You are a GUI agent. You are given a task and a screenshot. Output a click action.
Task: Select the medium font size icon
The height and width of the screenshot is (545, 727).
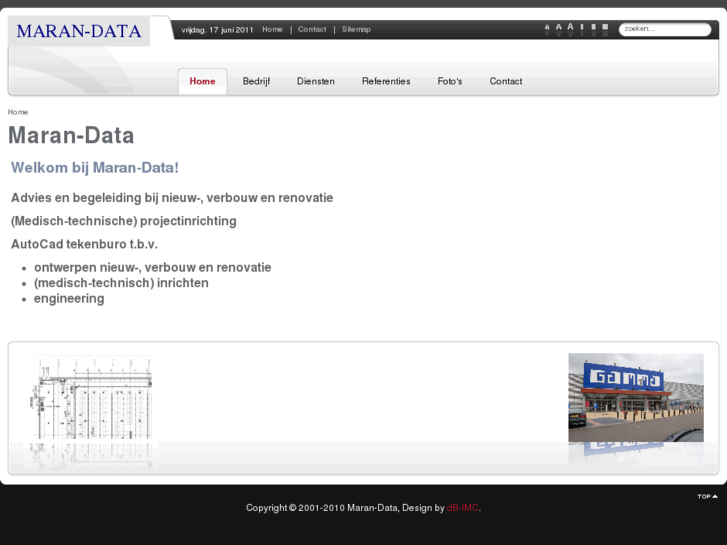tap(559, 29)
